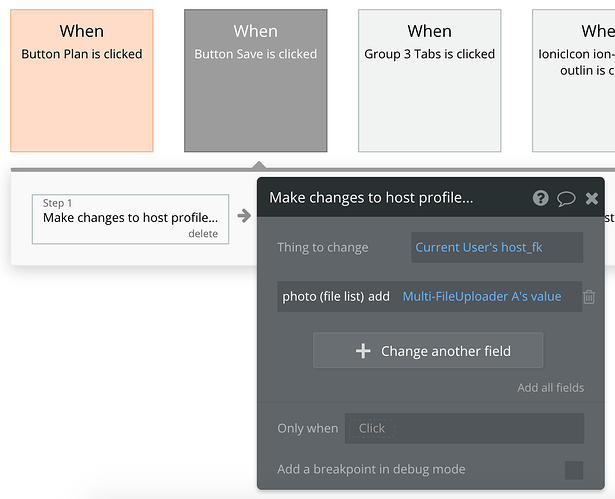This screenshot has width=615, height=499.
Task: Click the comment speech bubble icon
Action: pos(566,198)
